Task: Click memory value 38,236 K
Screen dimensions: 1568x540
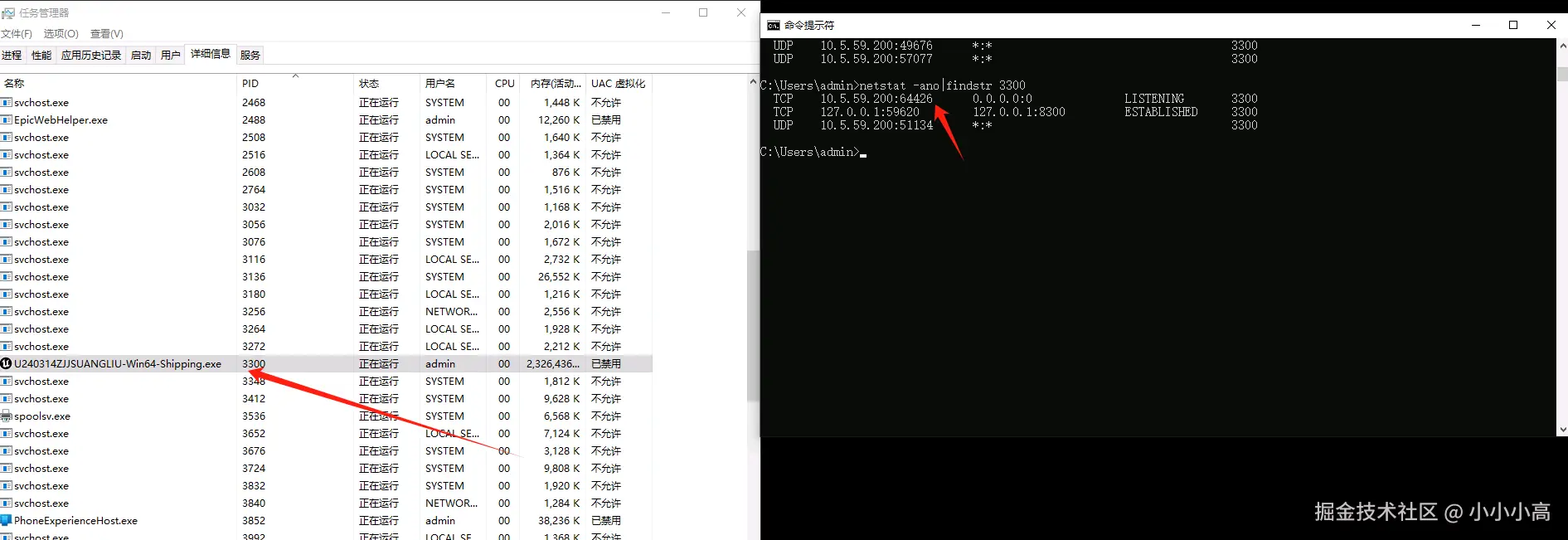Action: pyautogui.click(x=559, y=521)
